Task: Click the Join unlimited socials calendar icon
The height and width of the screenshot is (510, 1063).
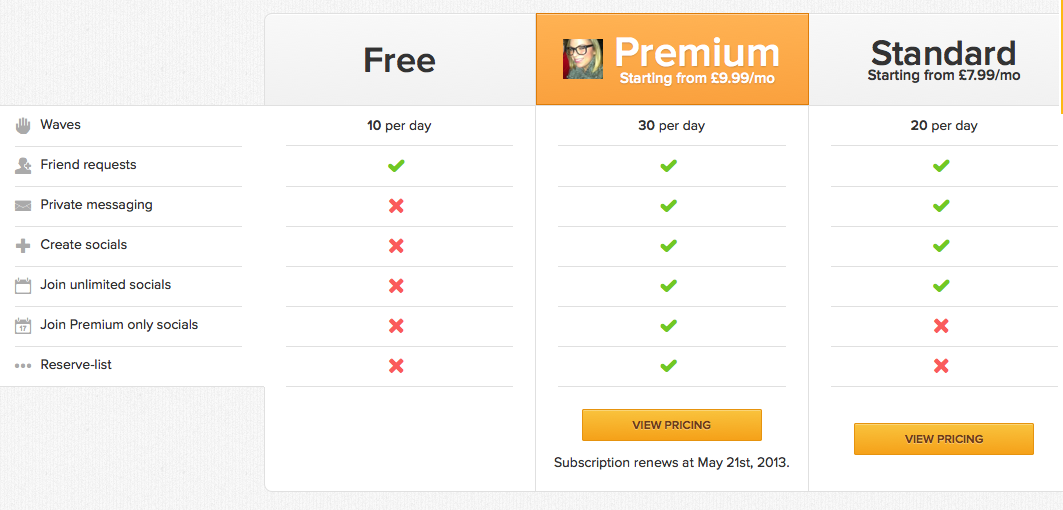Action: (x=23, y=286)
